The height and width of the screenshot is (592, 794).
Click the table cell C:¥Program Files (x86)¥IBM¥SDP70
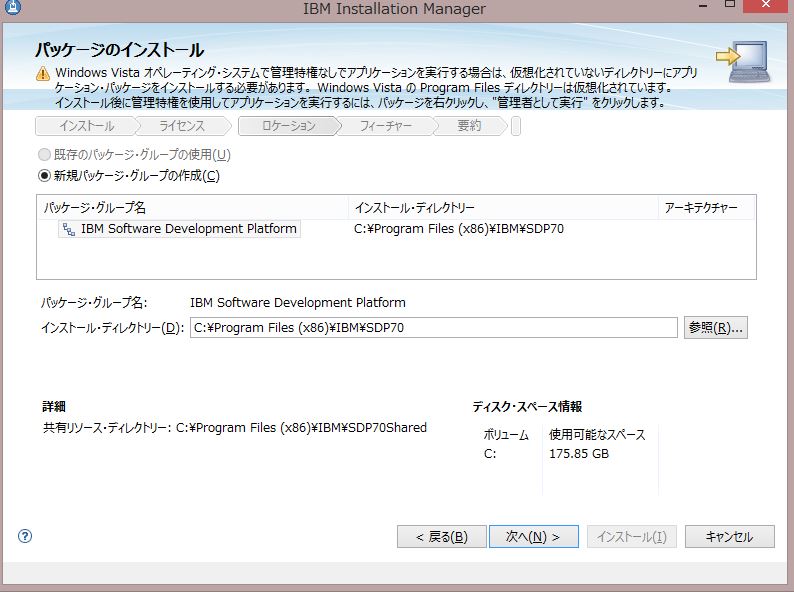click(459, 229)
